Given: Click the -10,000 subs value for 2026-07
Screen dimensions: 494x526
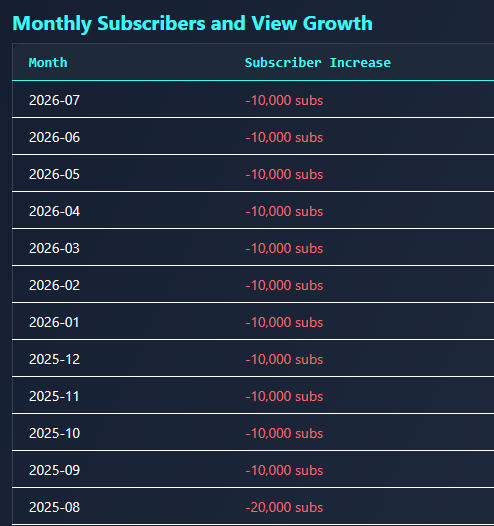Looking at the screenshot, I should click(284, 100).
